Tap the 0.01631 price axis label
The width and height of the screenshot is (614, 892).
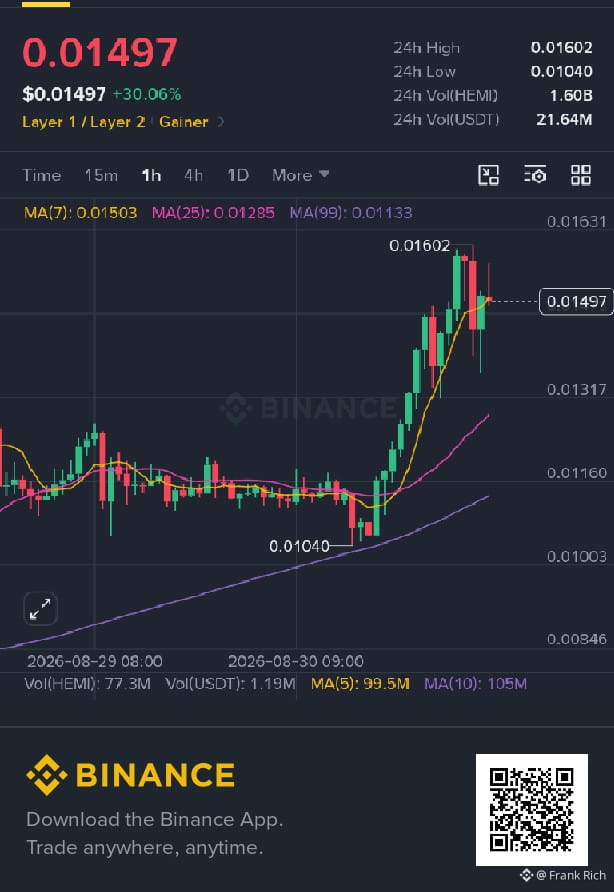(x=576, y=222)
